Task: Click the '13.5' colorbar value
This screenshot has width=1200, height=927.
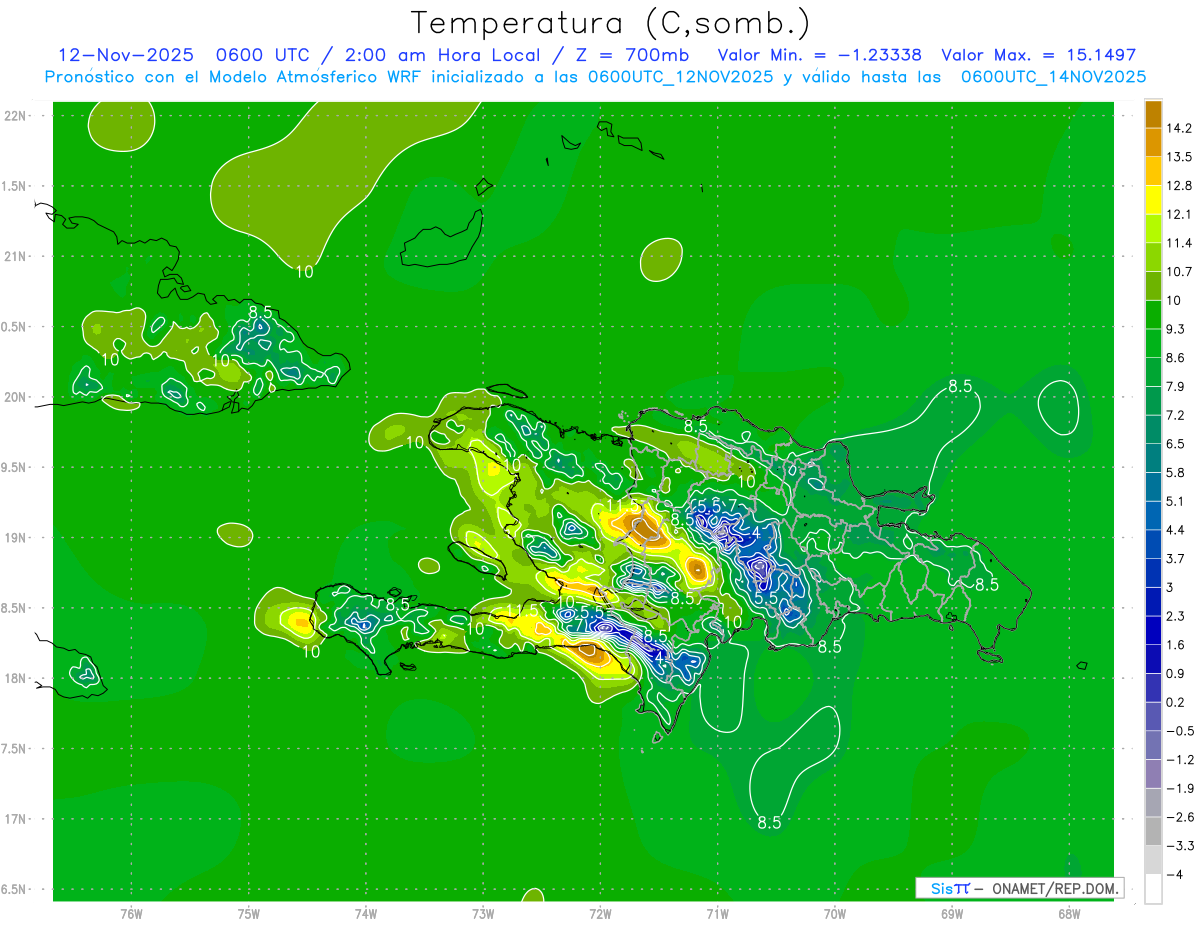Action: 1178,157
